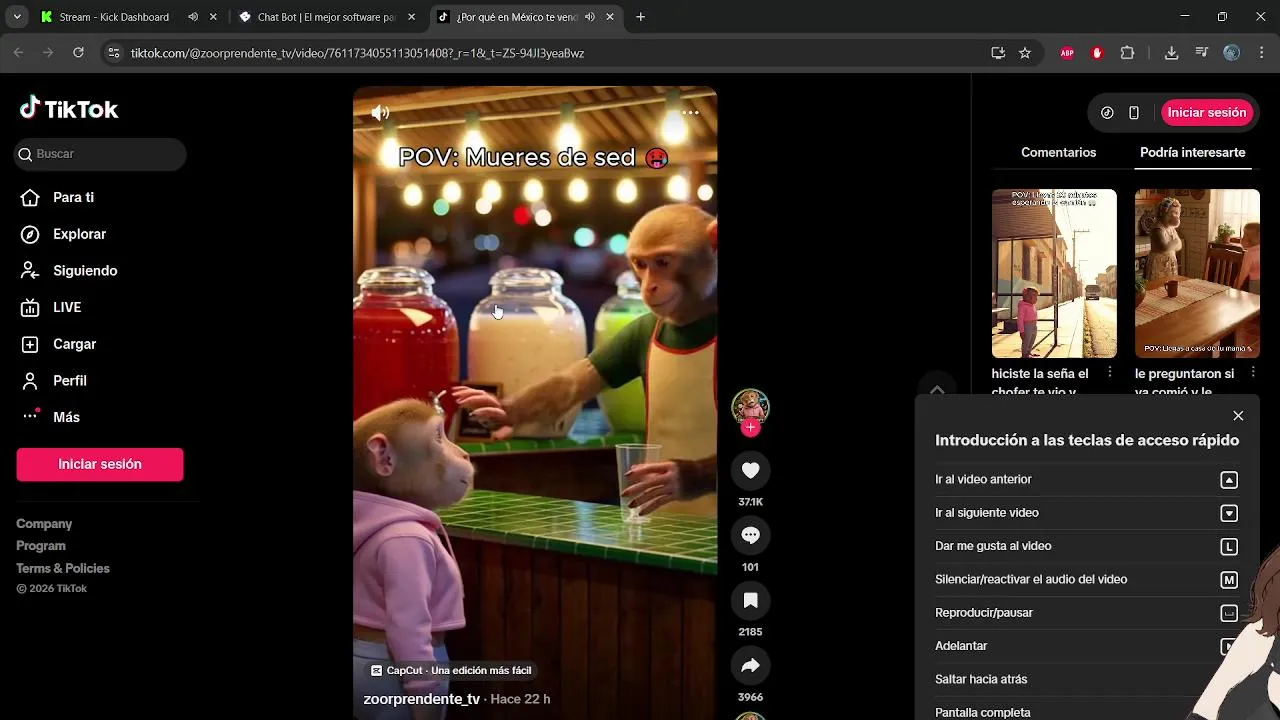Open the browser Downloads icon

[x=1171, y=53]
